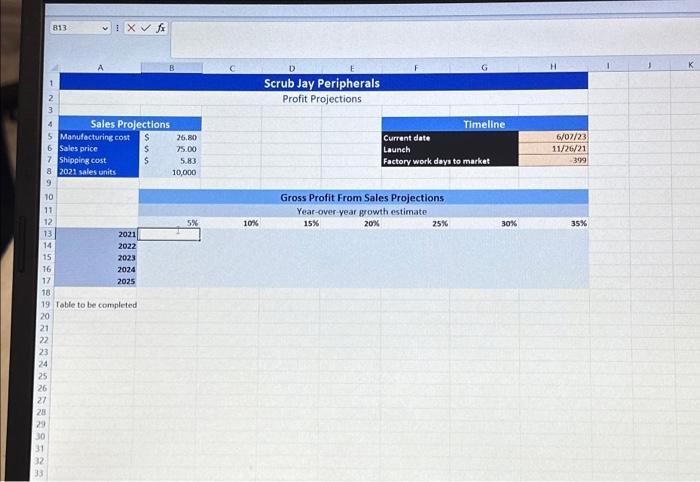Select Factory work days to market cell
Screen dimensions: 700x482
pyautogui.click(x=450, y=161)
